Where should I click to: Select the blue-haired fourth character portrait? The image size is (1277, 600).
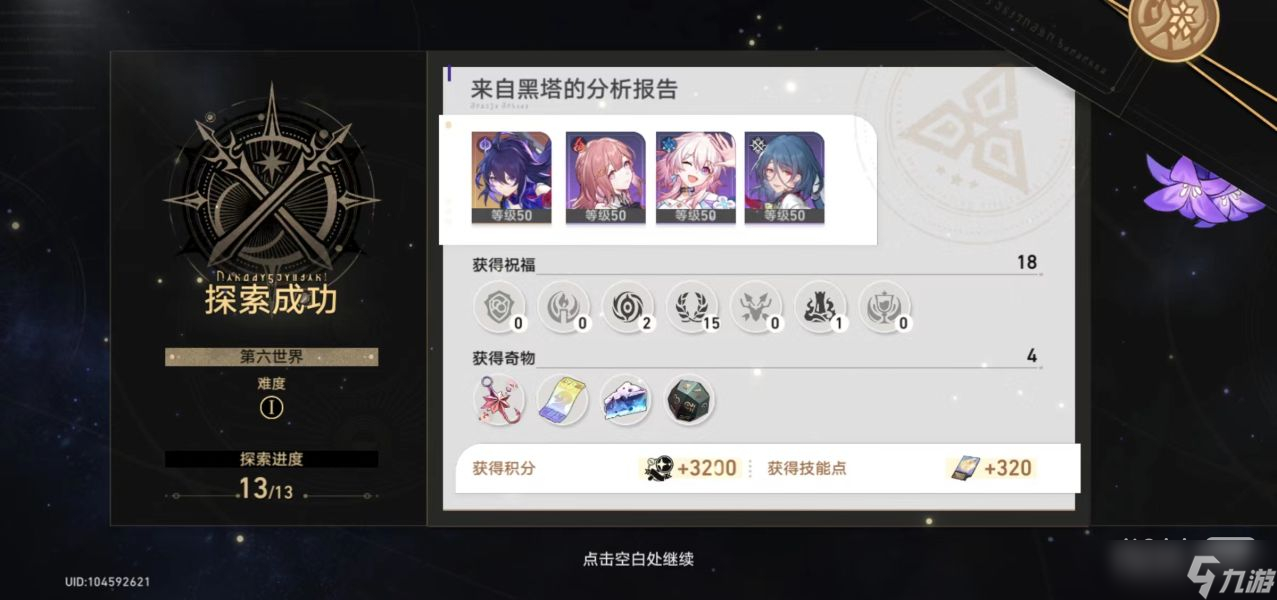[784, 177]
